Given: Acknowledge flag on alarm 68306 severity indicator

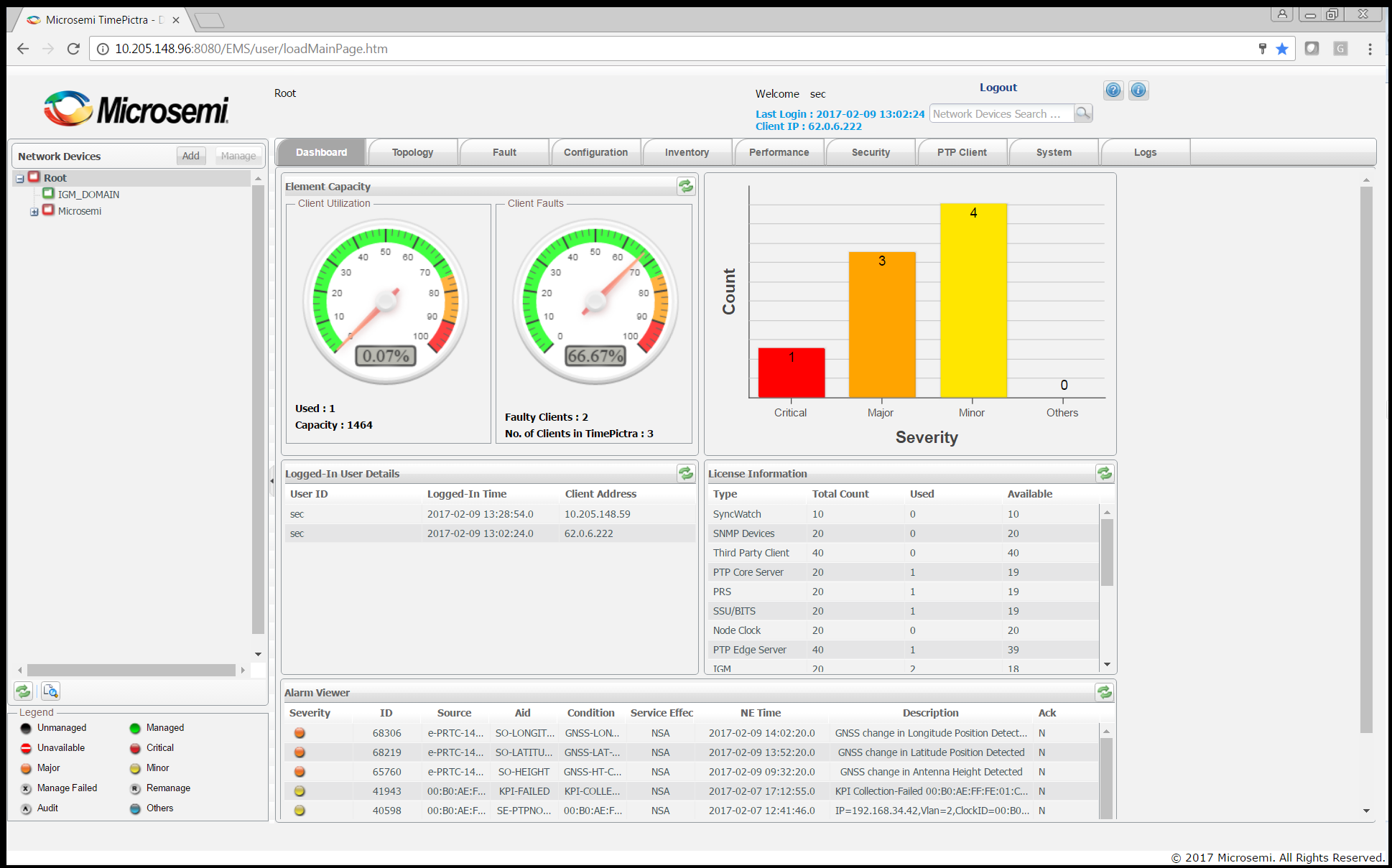Looking at the screenshot, I should [299, 732].
